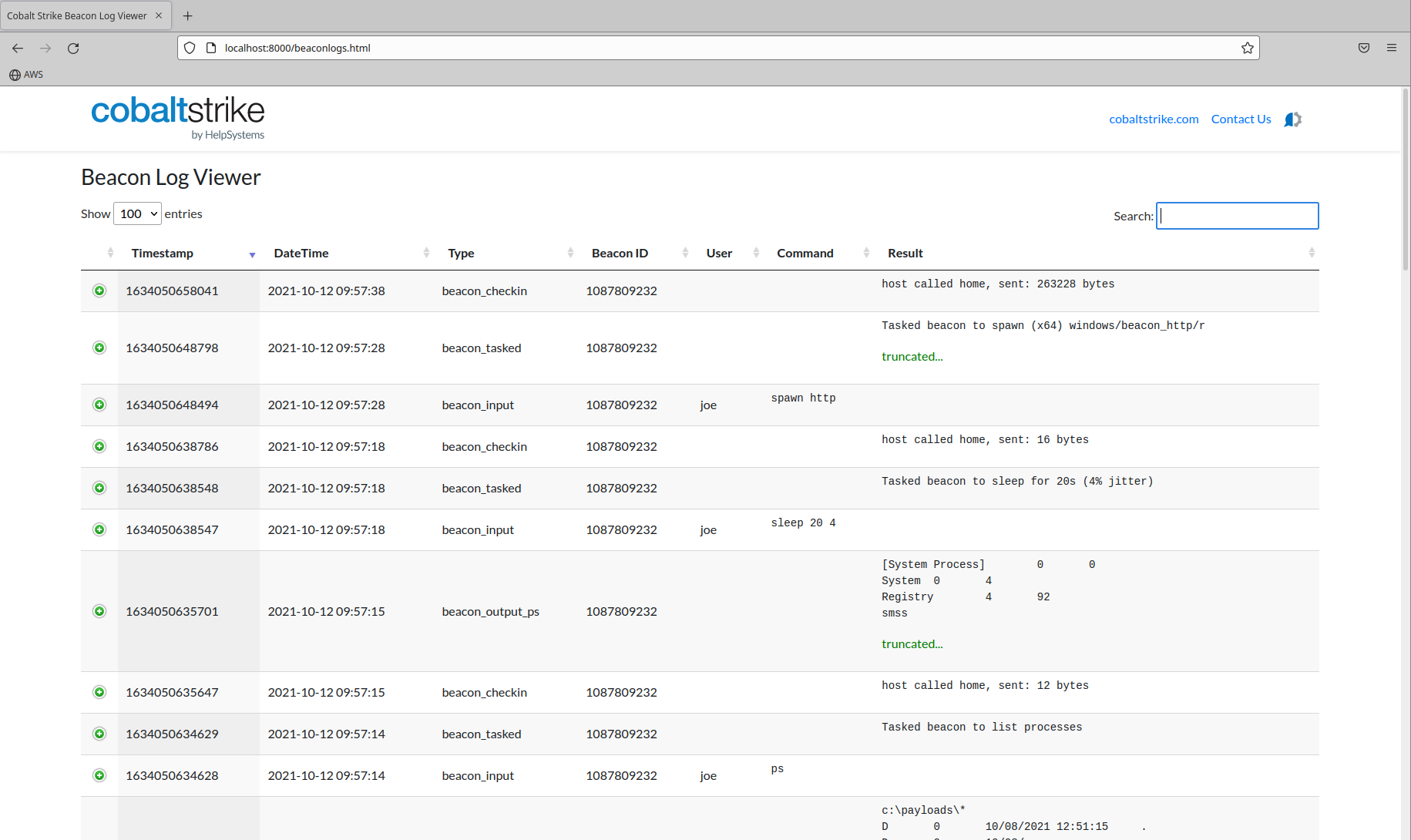The image size is (1411, 840).
Task: Sort the table by the Timestamp column
Action: pyautogui.click(x=163, y=254)
